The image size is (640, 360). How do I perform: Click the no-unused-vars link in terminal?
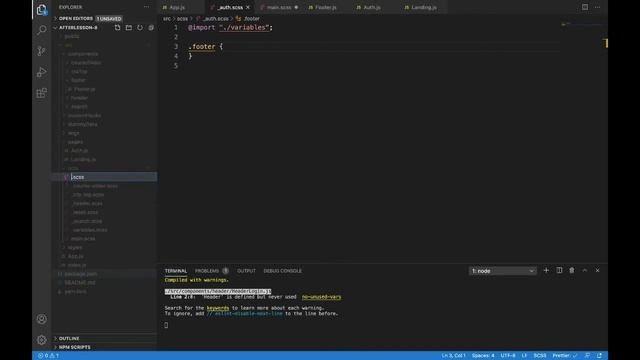click(321, 297)
